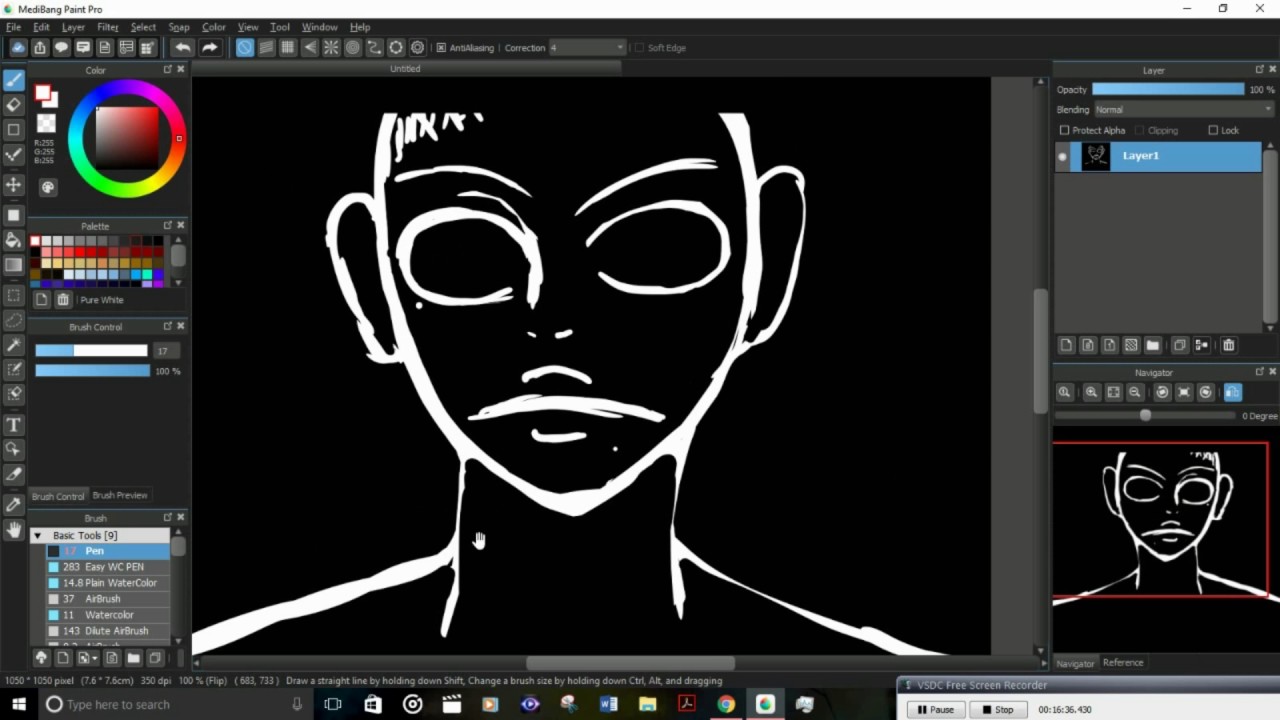The image size is (1280, 720).
Task: Float the Brush panel using its pop-out icon
Action: [167, 518]
